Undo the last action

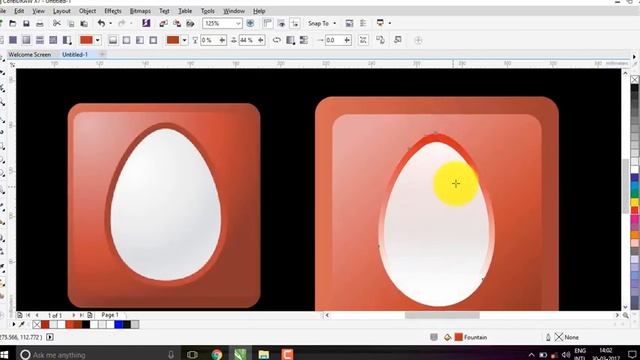point(101,24)
